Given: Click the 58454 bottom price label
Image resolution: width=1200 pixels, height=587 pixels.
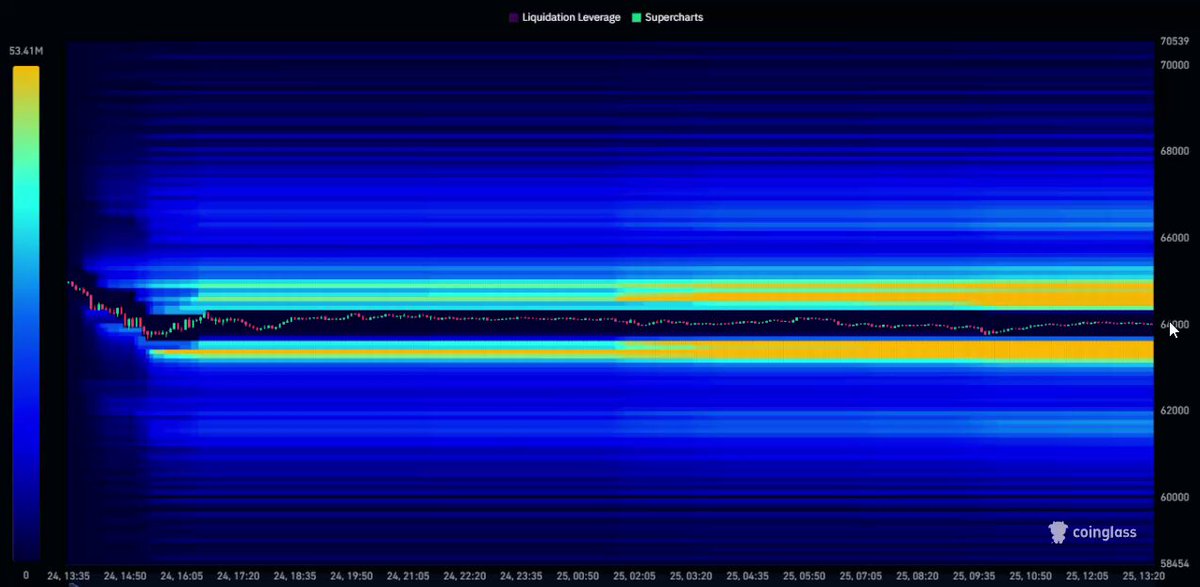Looking at the screenshot, I should [1173, 564].
